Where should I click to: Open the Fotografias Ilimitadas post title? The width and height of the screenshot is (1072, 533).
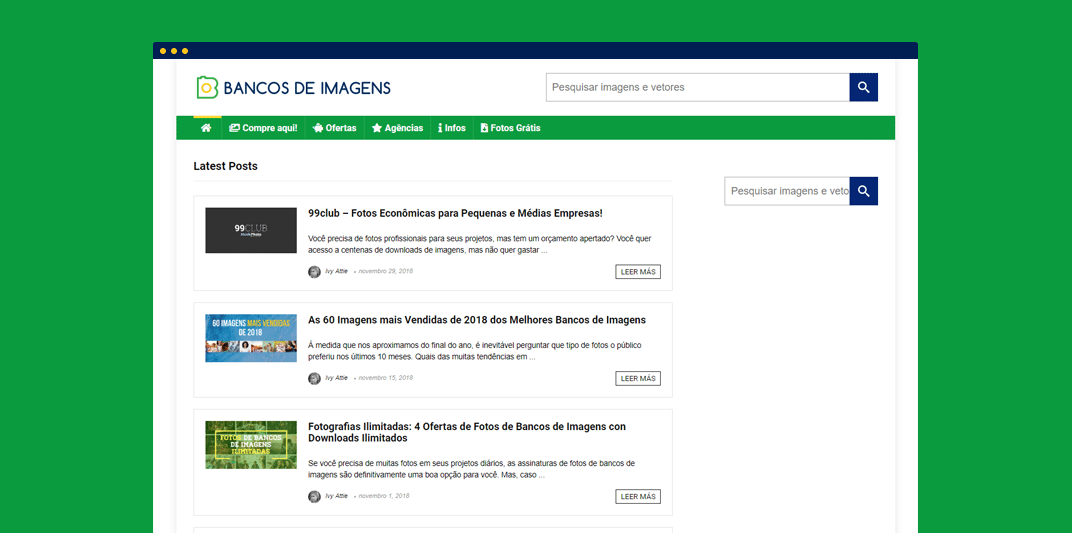click(467, 432)
